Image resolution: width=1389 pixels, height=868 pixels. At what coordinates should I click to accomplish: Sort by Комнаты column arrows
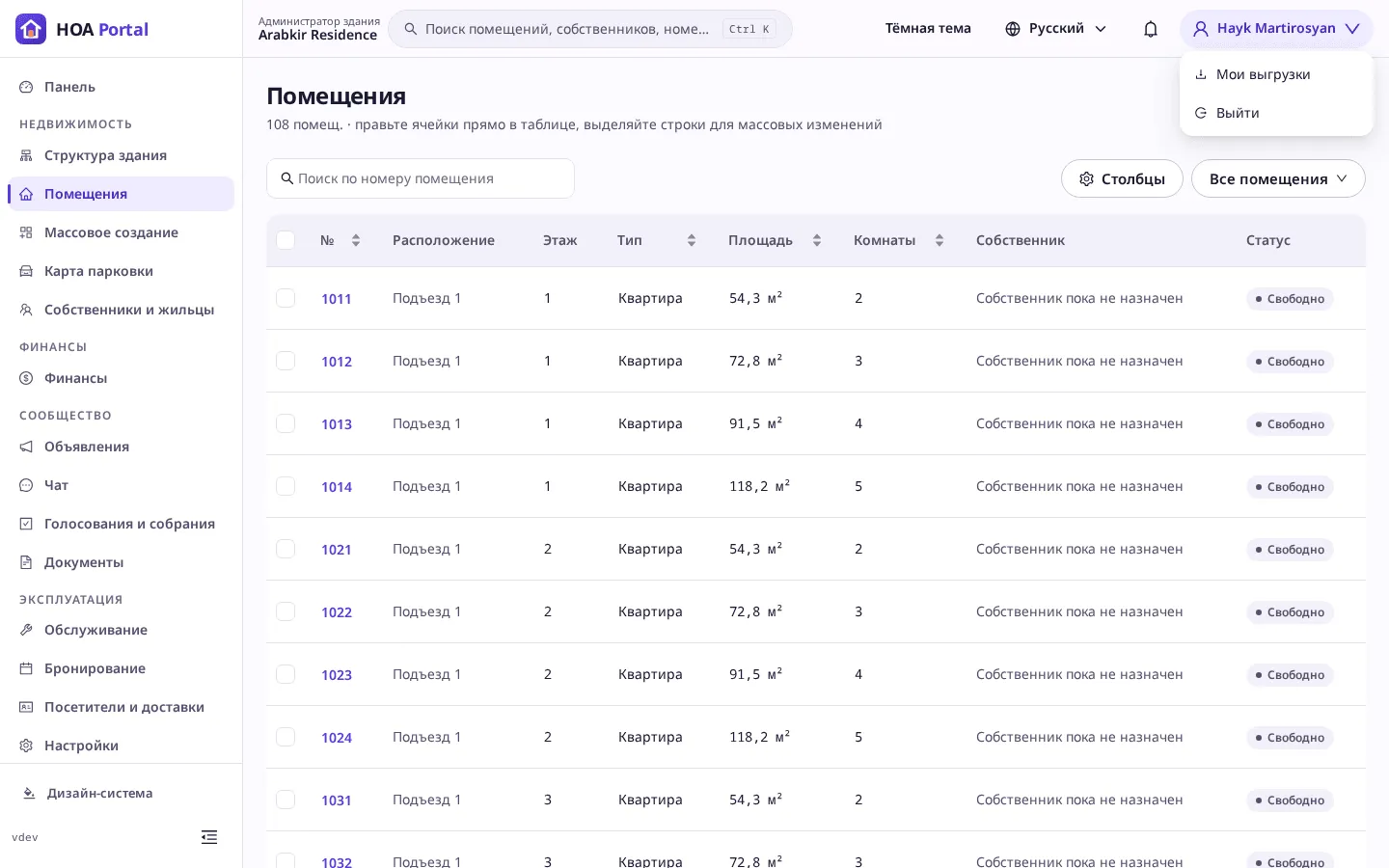tap(940, 240)
